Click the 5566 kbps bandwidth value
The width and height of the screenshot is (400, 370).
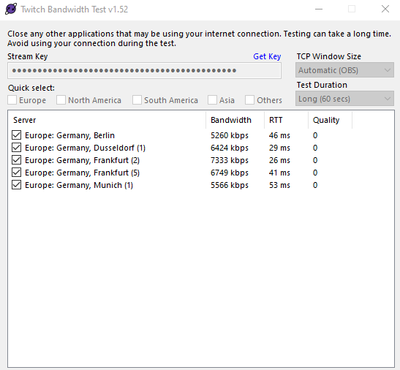pos(230,185)
